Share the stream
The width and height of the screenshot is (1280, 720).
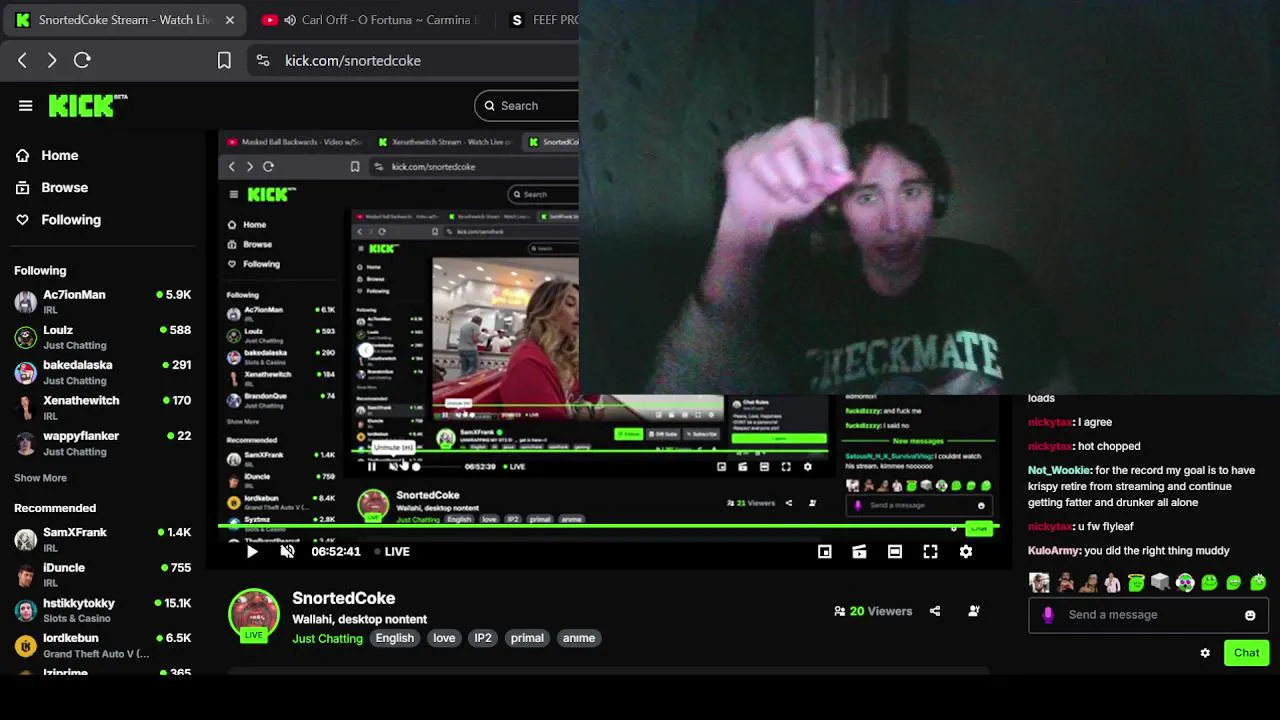pos(935,611)
